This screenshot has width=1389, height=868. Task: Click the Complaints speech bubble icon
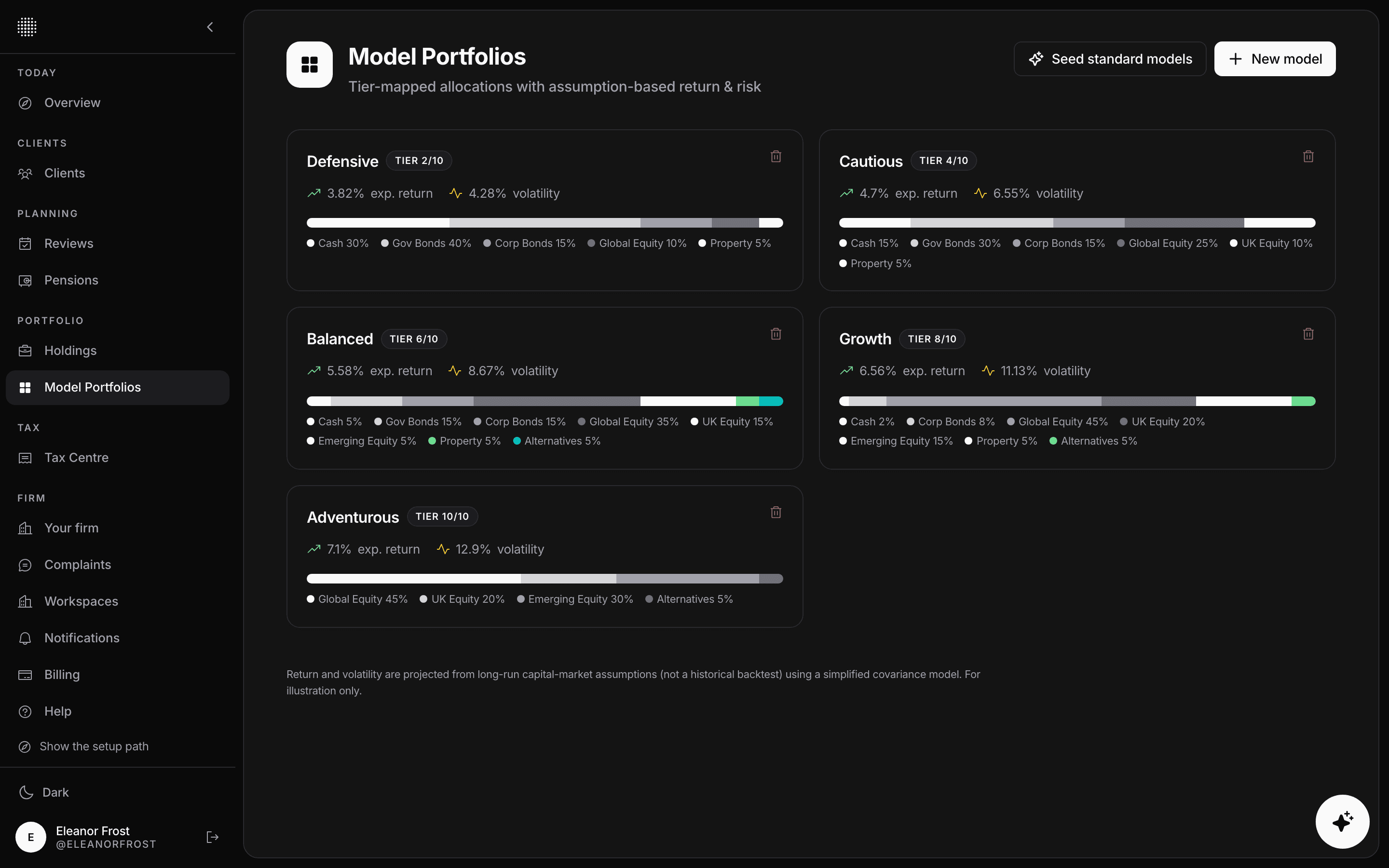pos(25,565)
